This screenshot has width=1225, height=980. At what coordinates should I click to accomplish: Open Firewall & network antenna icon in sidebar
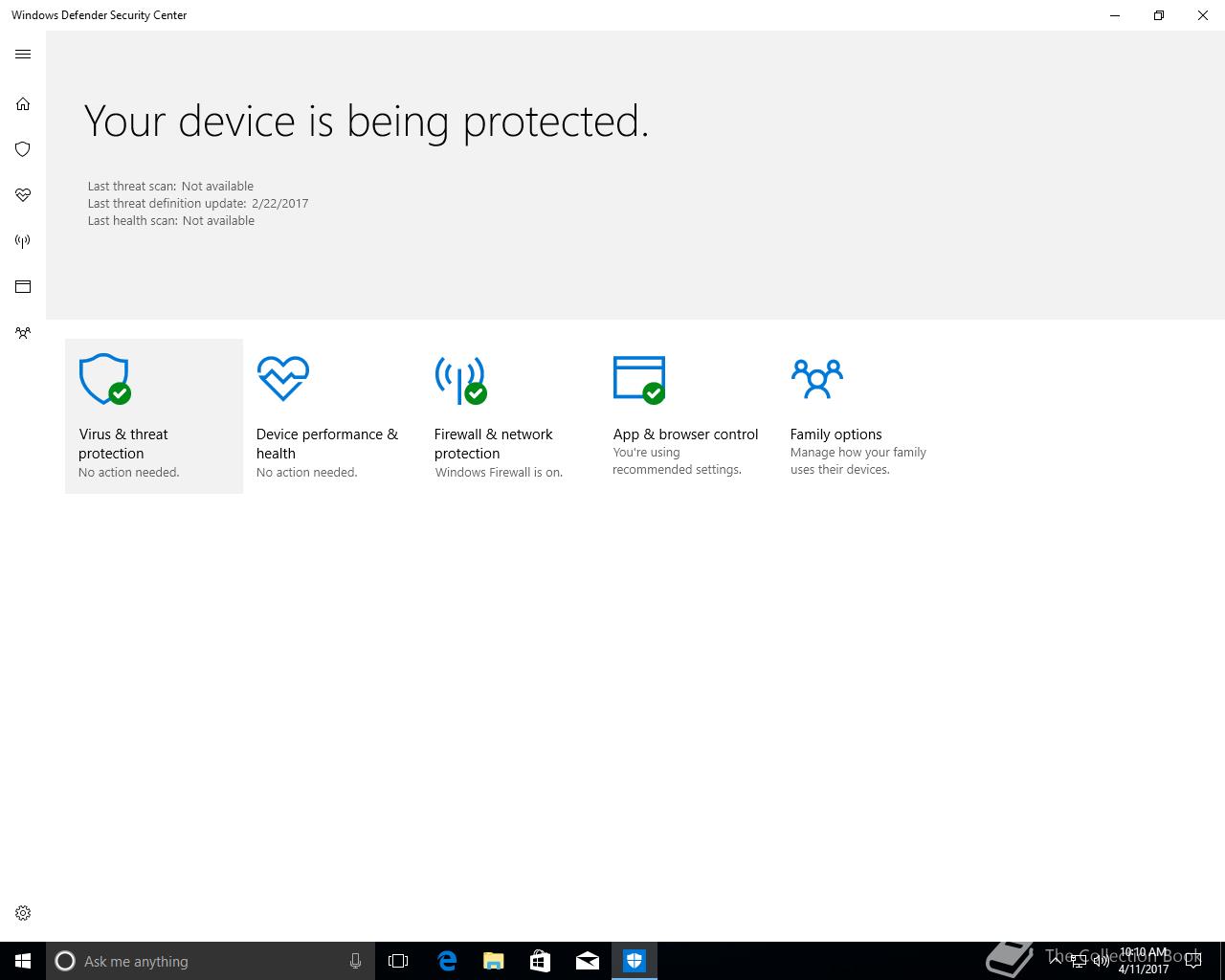(23, 241)
